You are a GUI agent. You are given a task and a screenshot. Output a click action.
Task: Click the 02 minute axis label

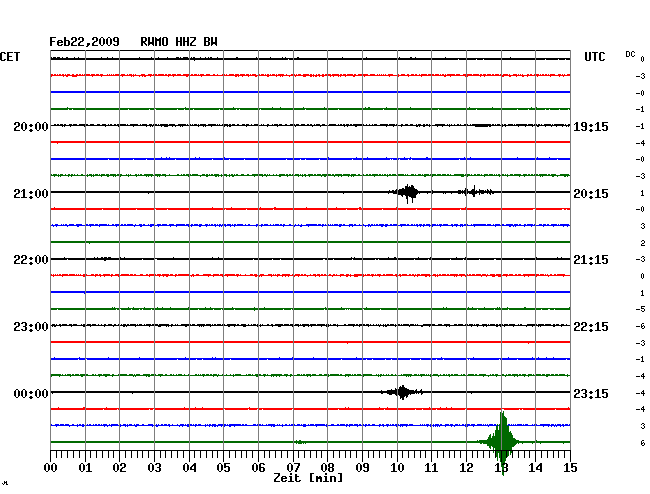point(119,467)
